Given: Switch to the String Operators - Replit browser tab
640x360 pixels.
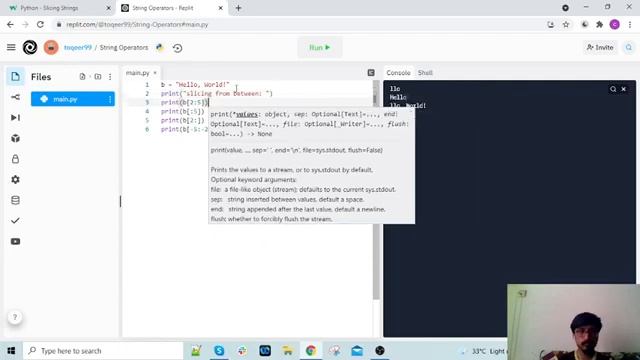Looking at the screenshot, I should point(172,8).
